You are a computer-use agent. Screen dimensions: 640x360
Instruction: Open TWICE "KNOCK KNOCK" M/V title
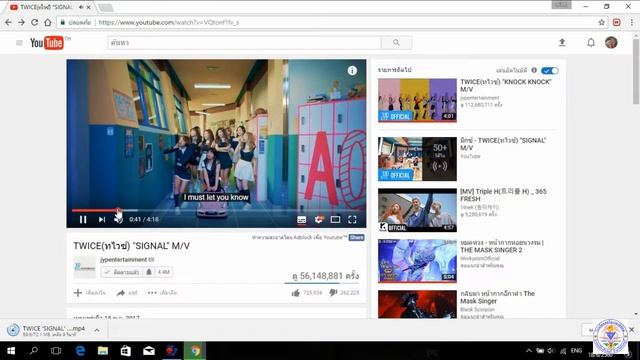(506, 85)
